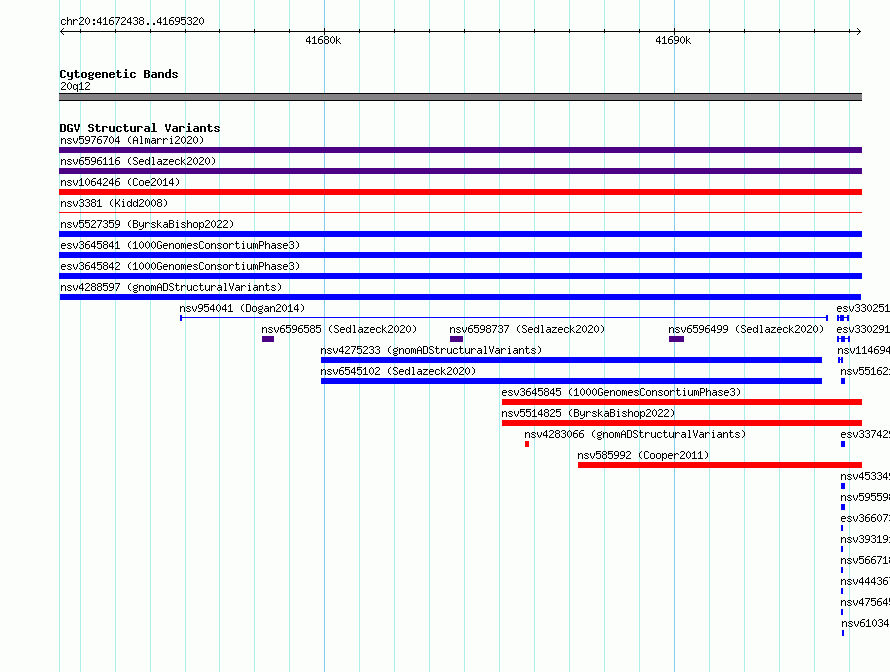Screen dimensions: 890x672
Task: Click the 41690k ruler tick label
Action: 673,40
